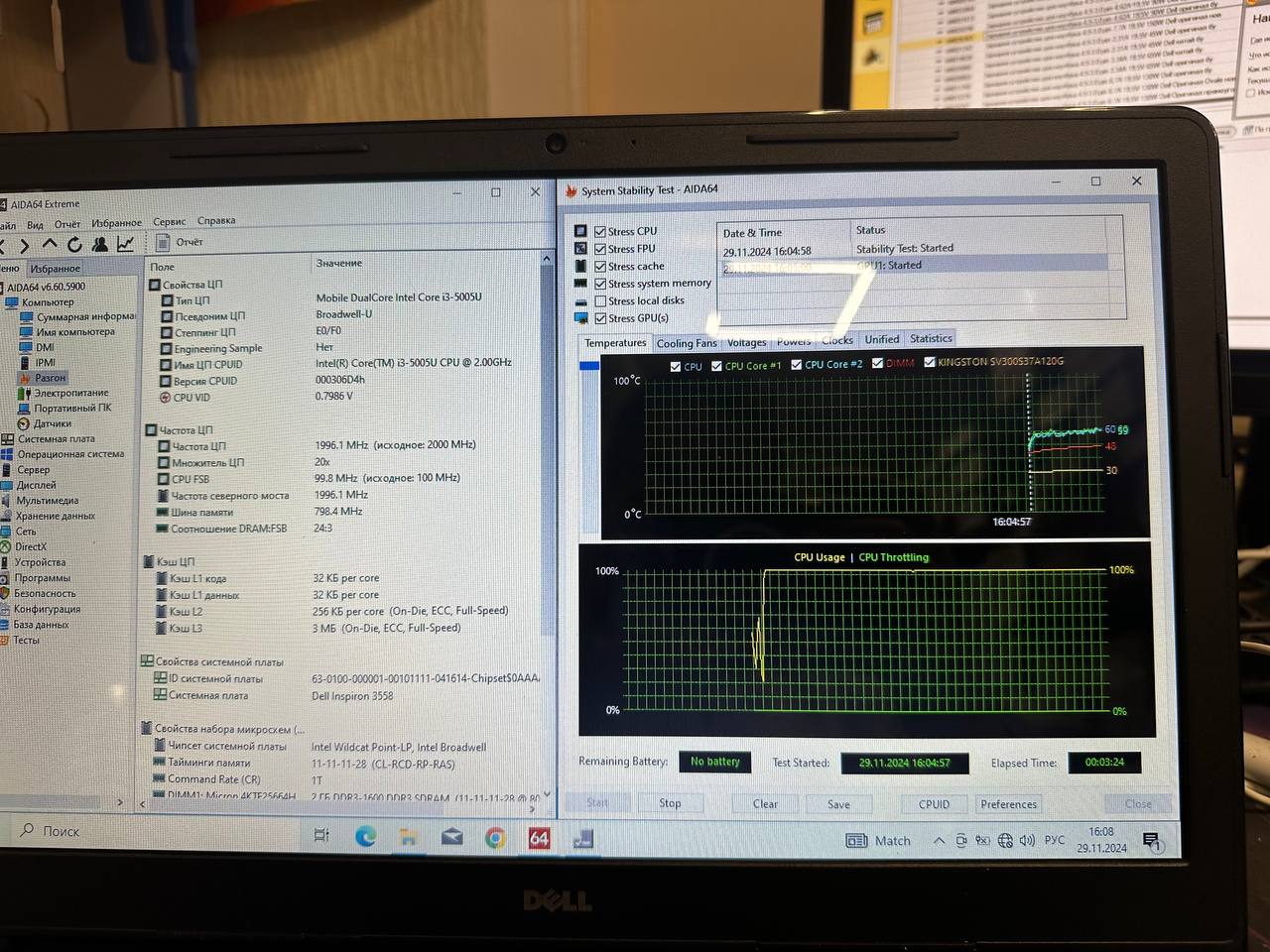This screenshot has width=1270, height=952.
Task: Expand the DirectX category
Action: 24,546
